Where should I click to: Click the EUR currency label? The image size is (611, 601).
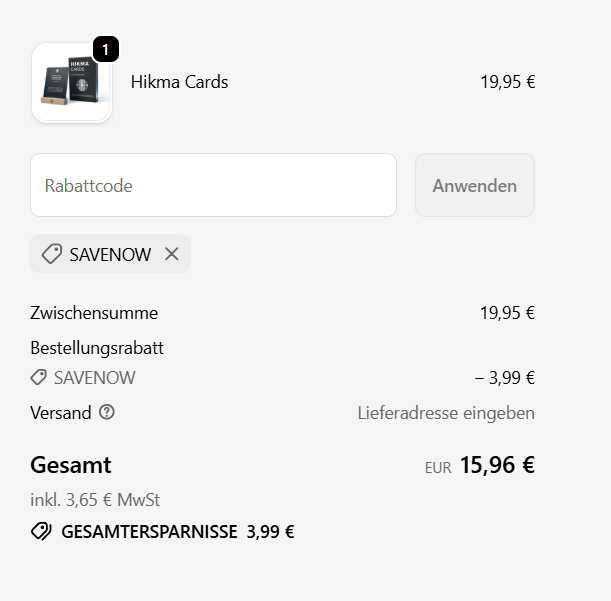coord(438,467)
